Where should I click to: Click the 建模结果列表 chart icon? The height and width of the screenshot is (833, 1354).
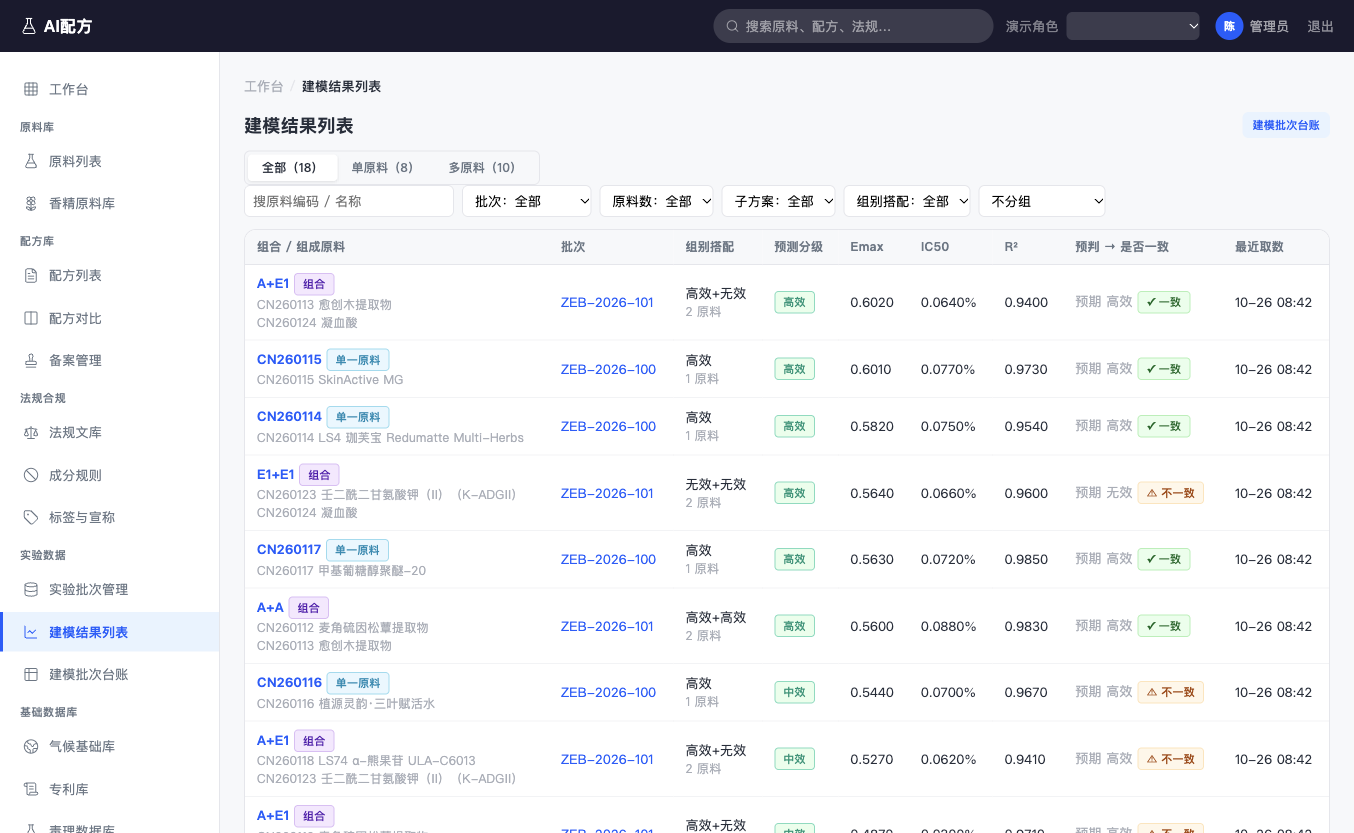[31, 632]
